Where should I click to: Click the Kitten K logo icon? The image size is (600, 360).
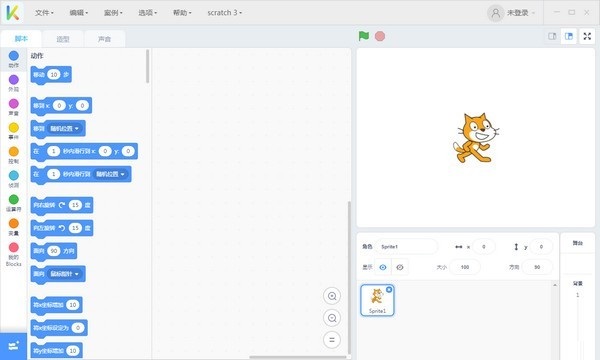pyautogui.click(x=12, y=13)
